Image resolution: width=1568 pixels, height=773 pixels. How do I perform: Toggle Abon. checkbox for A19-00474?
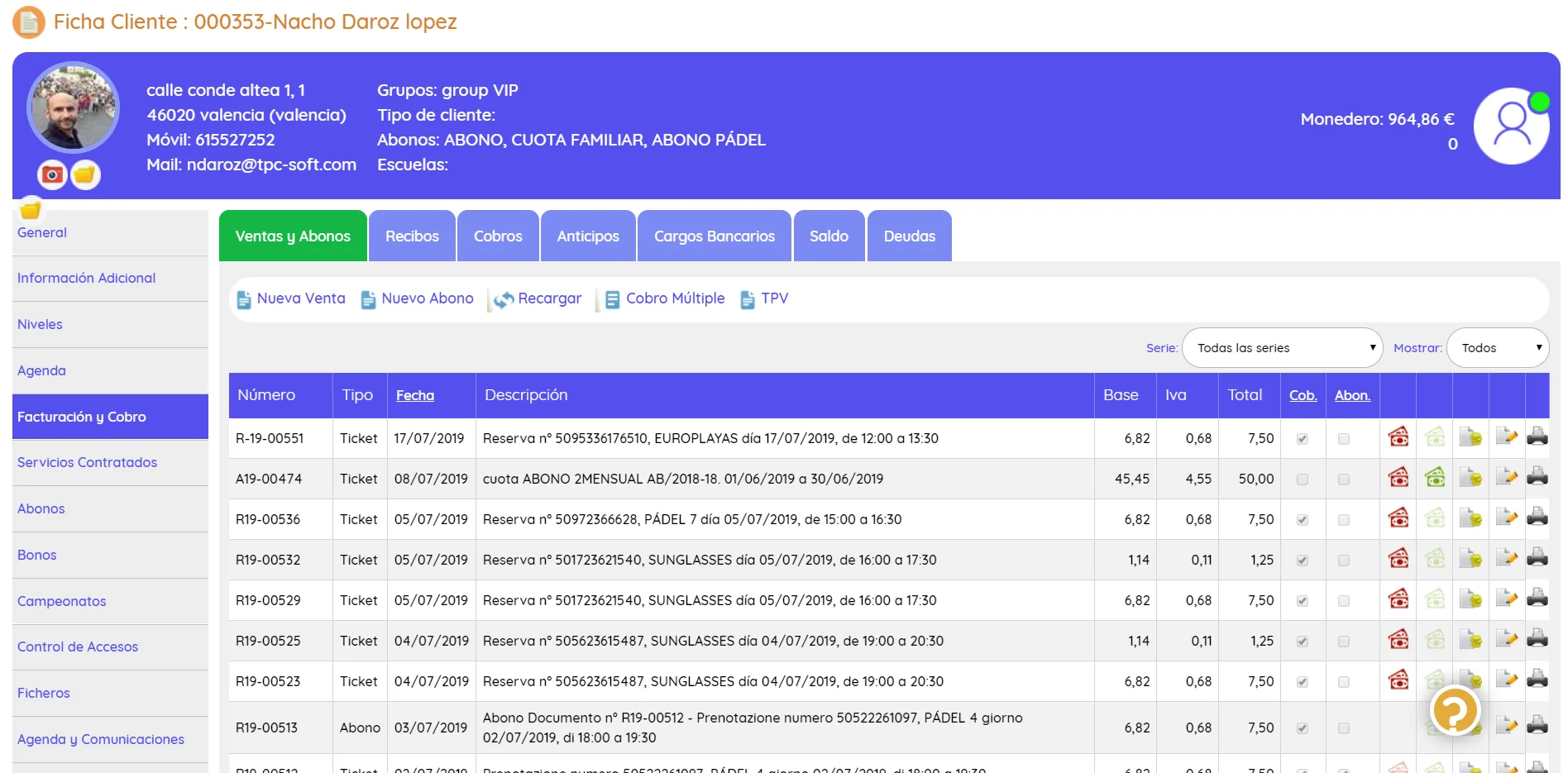[1344, 480]
